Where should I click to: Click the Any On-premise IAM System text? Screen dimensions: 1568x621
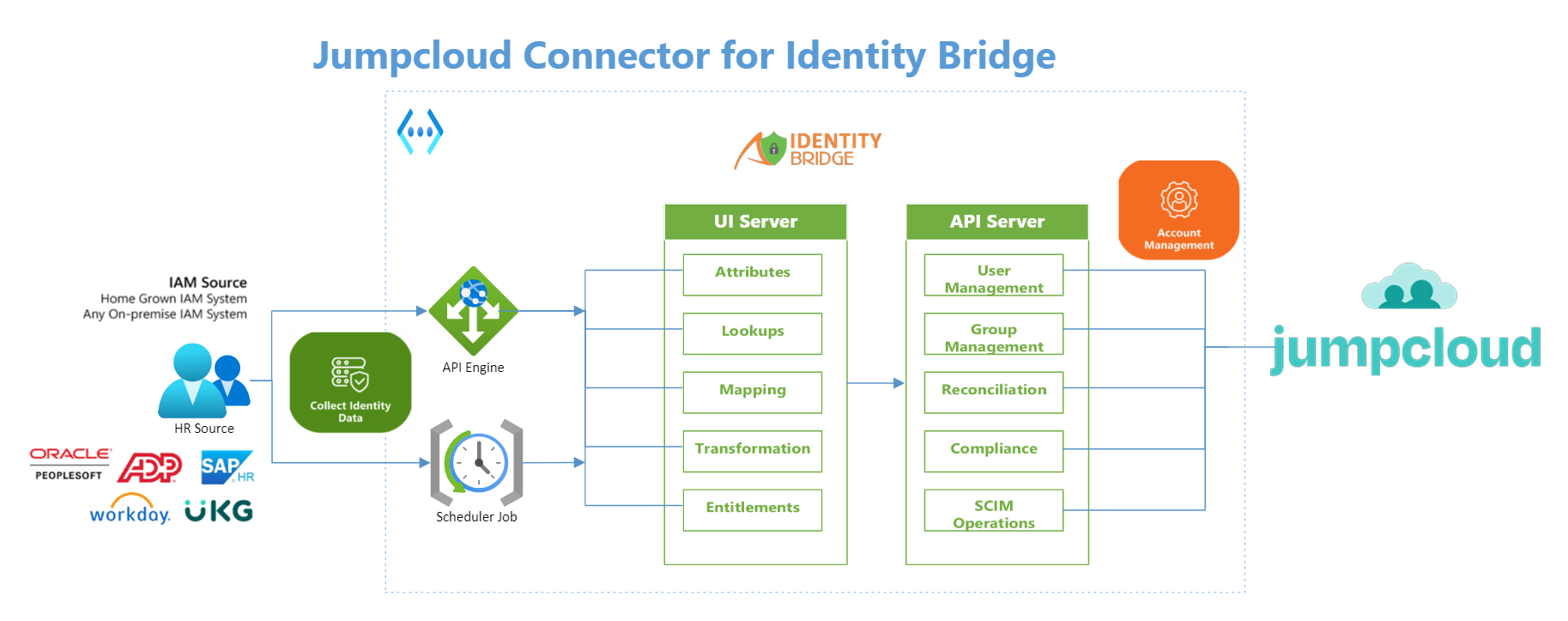165,314
